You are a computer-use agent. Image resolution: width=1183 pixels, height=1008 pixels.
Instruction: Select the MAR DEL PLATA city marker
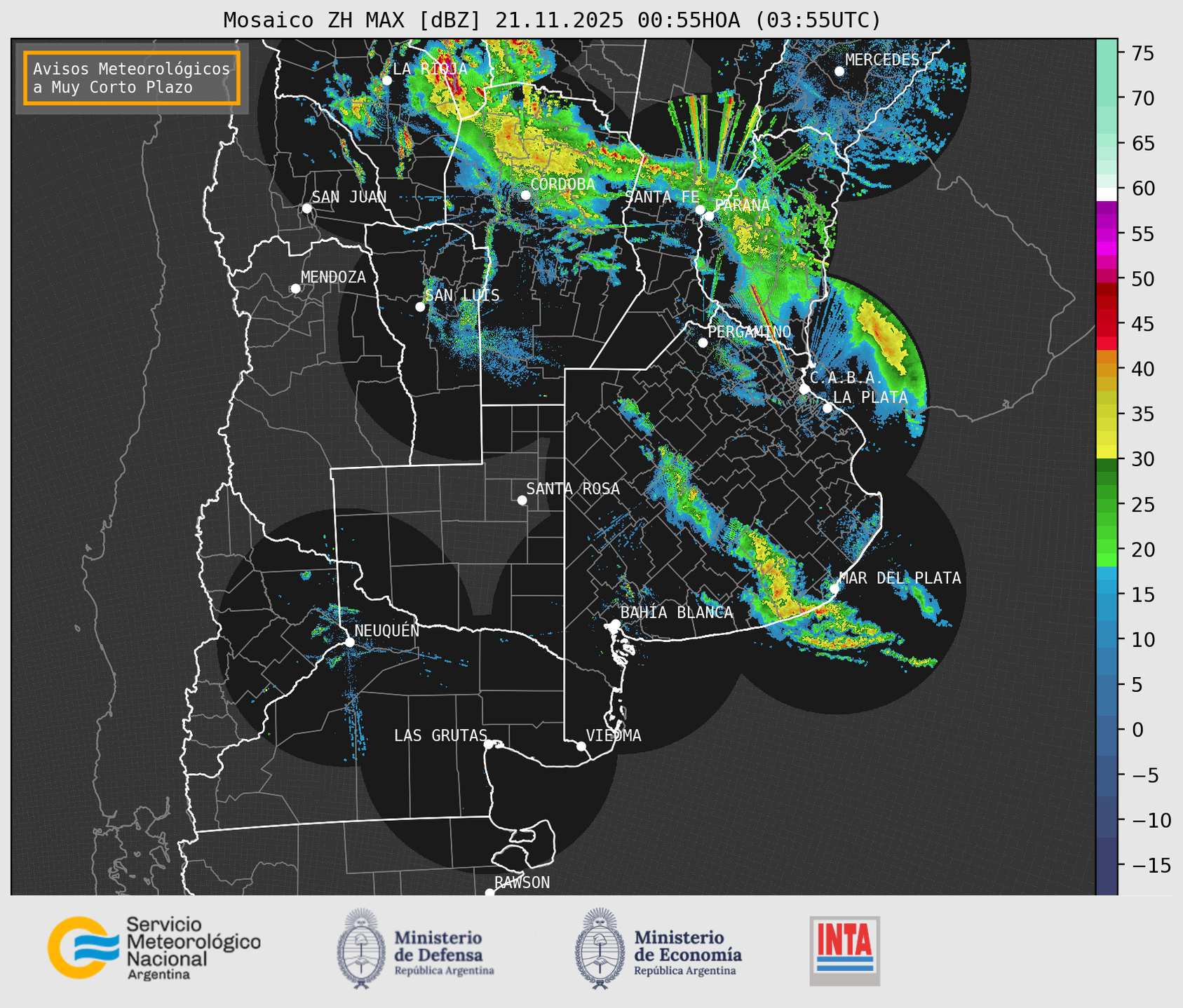pyautogui.click(x=834, y=589)
